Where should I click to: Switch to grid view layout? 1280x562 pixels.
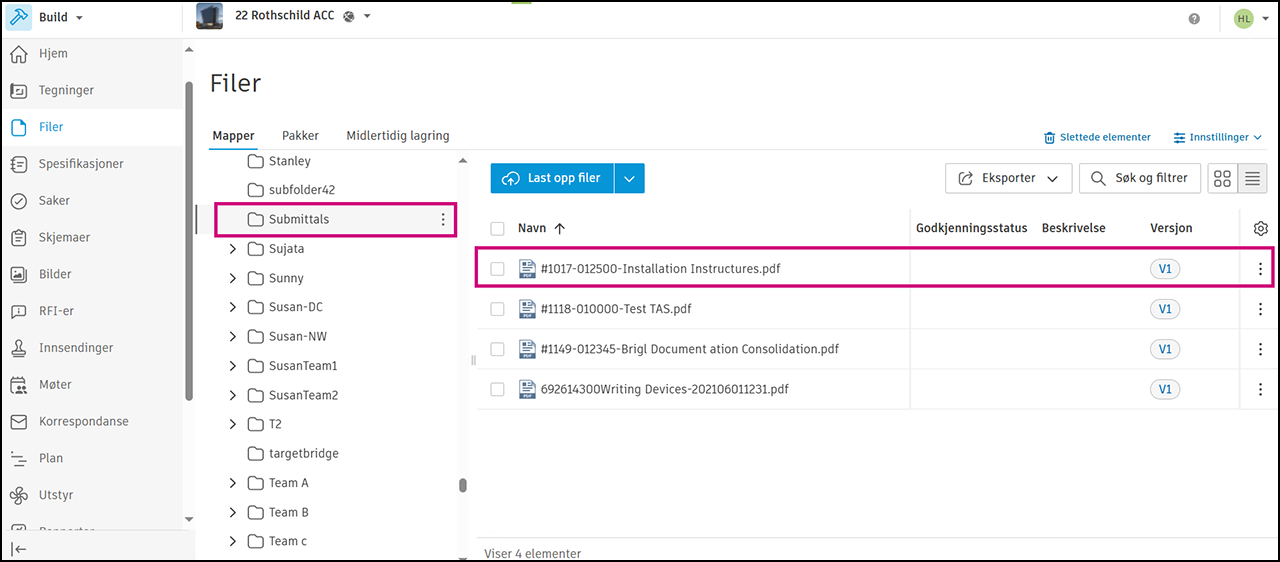[x=1222, y=179]
